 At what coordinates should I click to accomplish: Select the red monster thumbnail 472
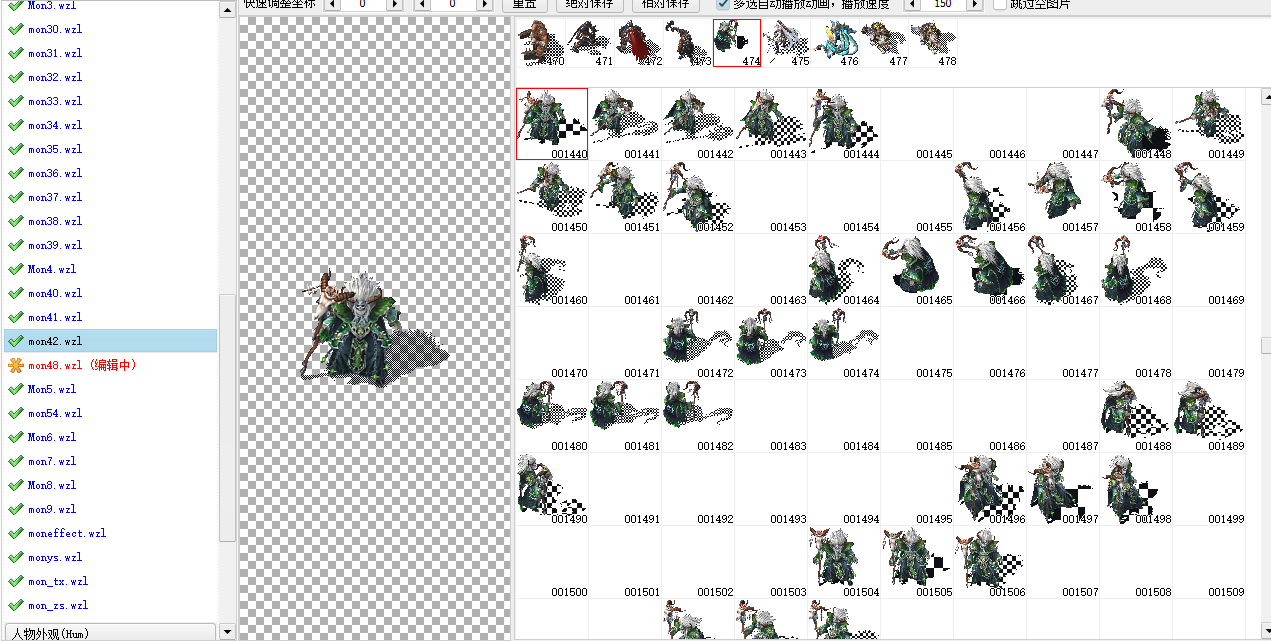coord(639,43)
